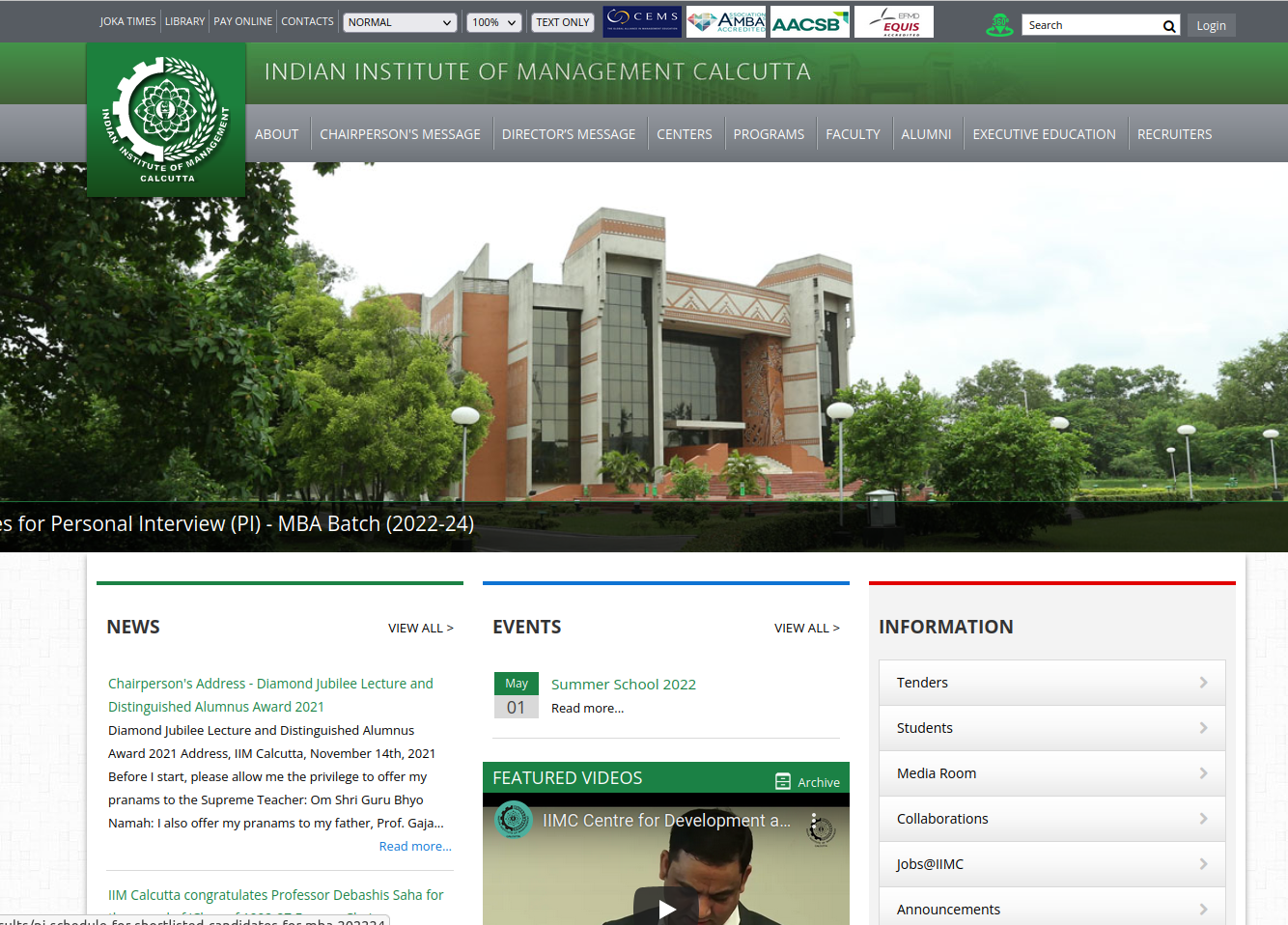Click the AMBA accredited logo
Screen dimensions: 1288x925
pos(726,21)
